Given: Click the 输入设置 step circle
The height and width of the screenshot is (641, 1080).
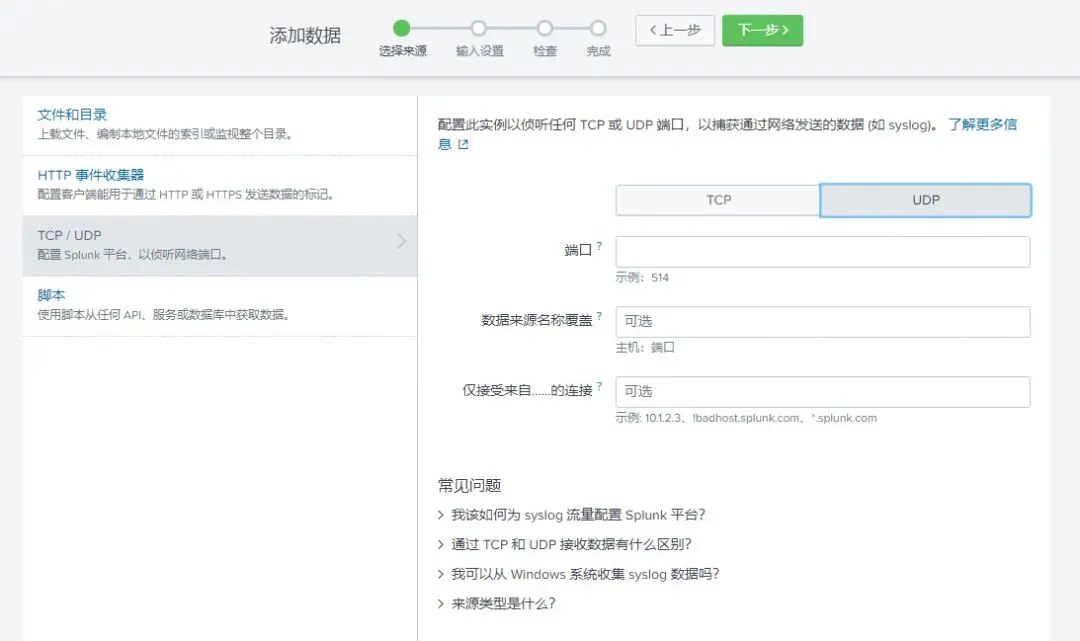Looking at the screenshot, I should pos(479,28).
